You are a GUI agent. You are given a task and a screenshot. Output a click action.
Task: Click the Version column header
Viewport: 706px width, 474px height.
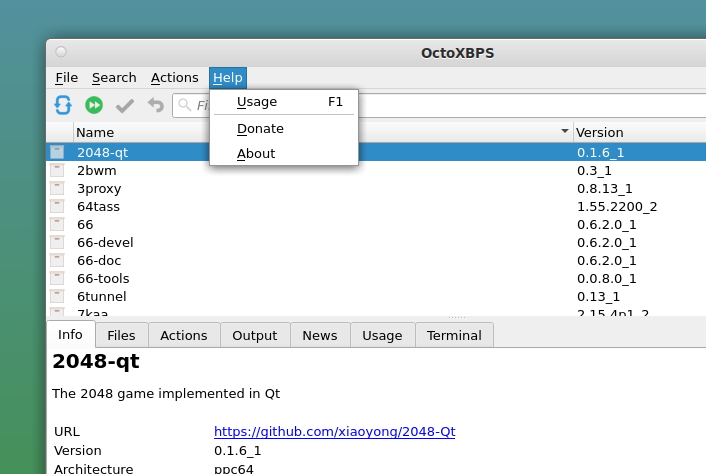pos(640,132)
